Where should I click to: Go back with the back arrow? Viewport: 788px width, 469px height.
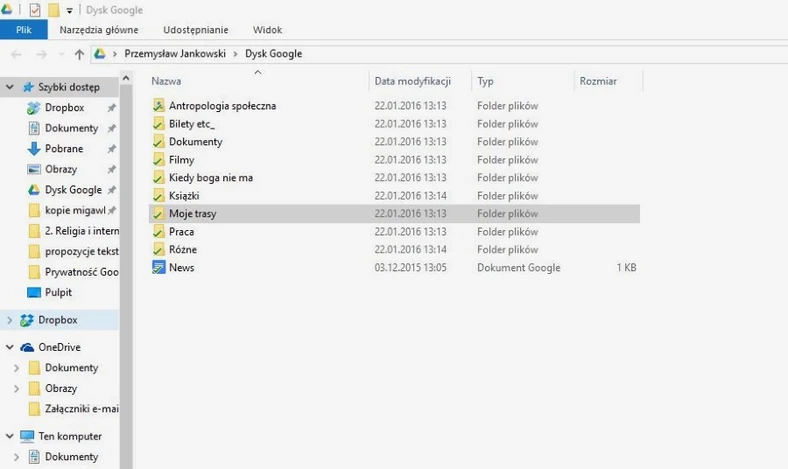point(16,54)
